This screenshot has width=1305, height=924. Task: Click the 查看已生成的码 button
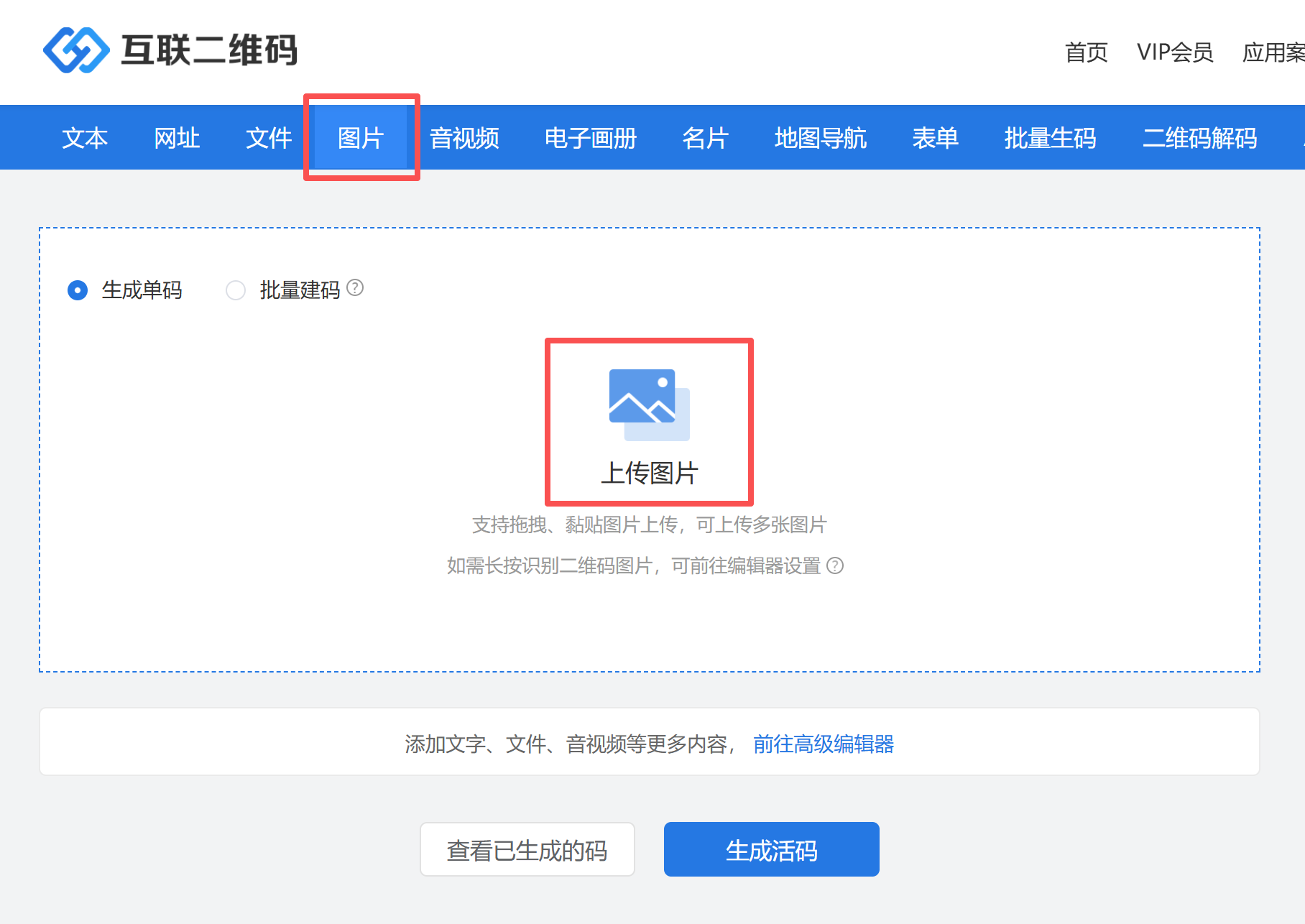tap(527, 850)
